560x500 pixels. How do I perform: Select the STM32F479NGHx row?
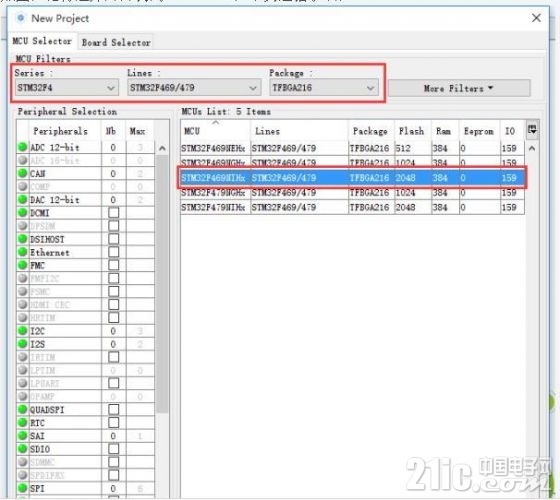coord(352,192)
